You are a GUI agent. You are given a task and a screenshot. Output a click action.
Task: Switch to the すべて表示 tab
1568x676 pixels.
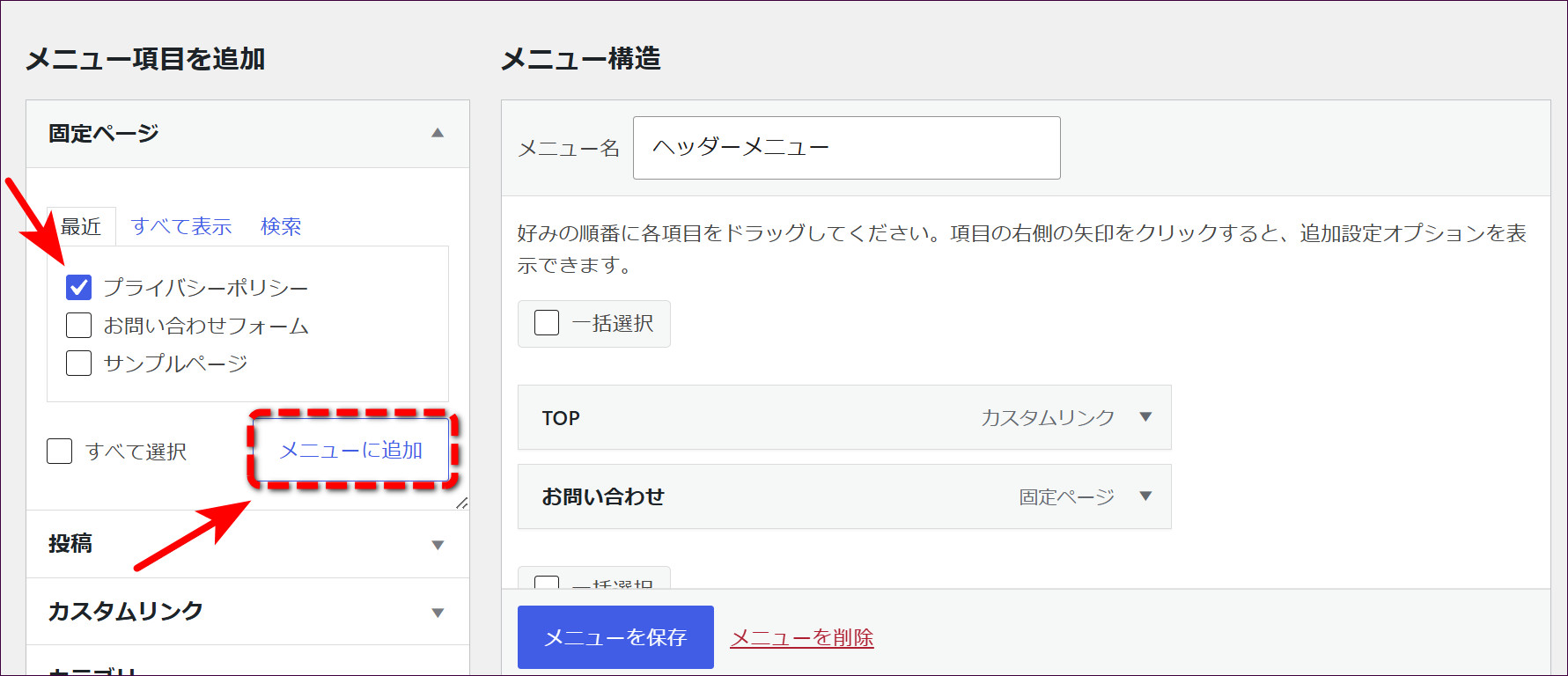click(181, 227)
